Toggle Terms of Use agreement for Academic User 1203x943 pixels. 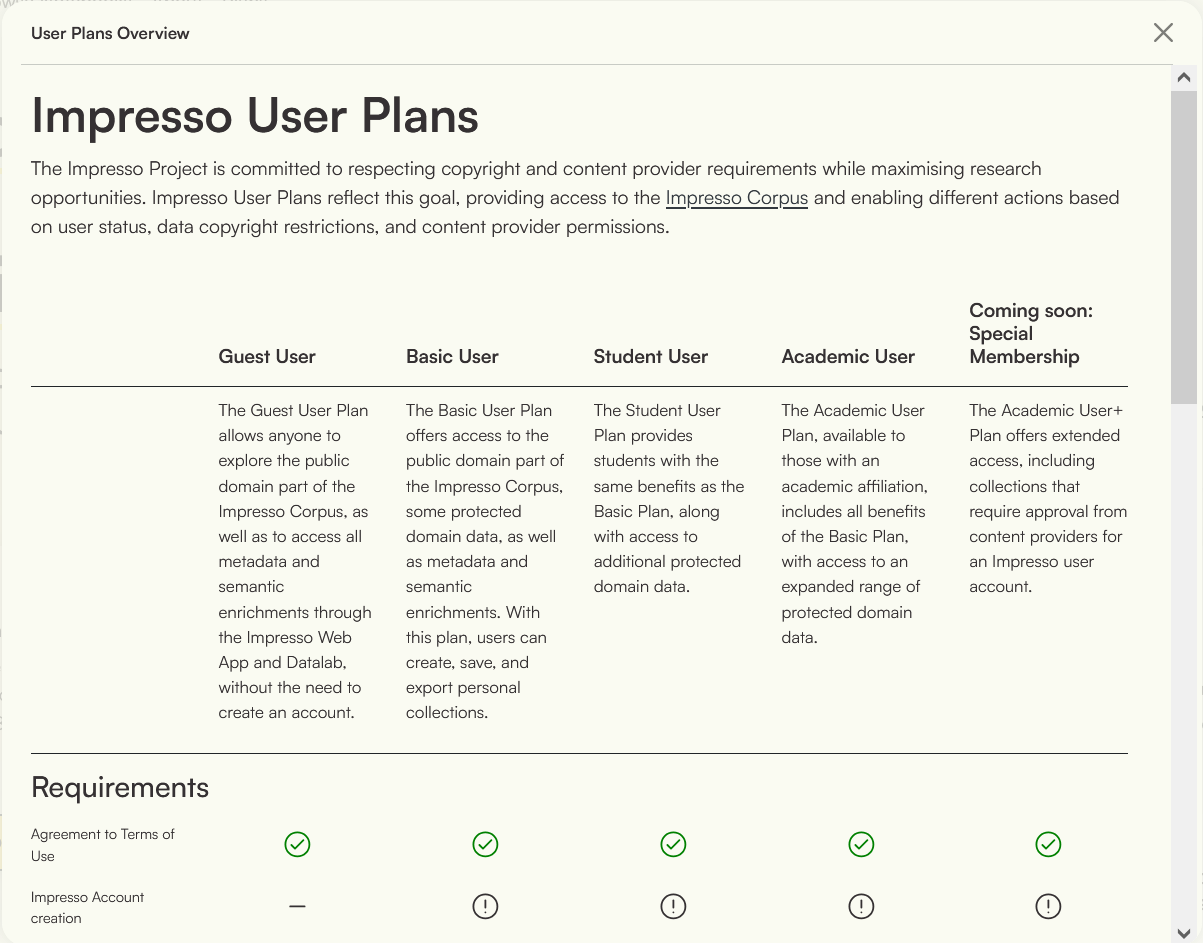pos(861,844)
